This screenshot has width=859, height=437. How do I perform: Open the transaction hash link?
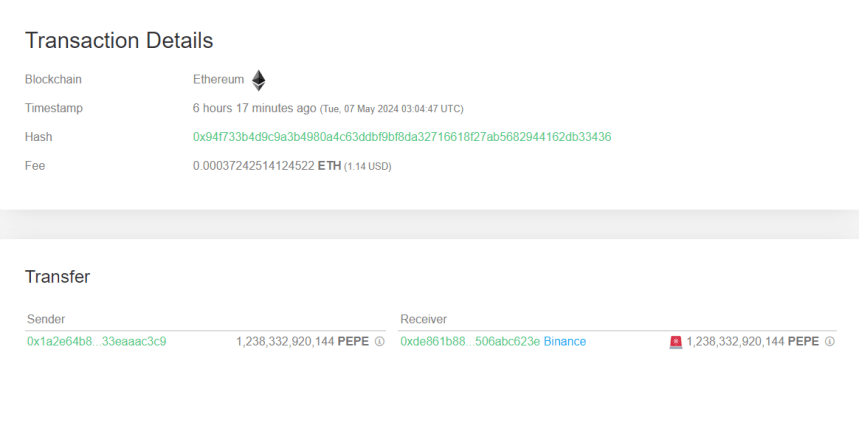pyautogui.click(x=401, y=137)
